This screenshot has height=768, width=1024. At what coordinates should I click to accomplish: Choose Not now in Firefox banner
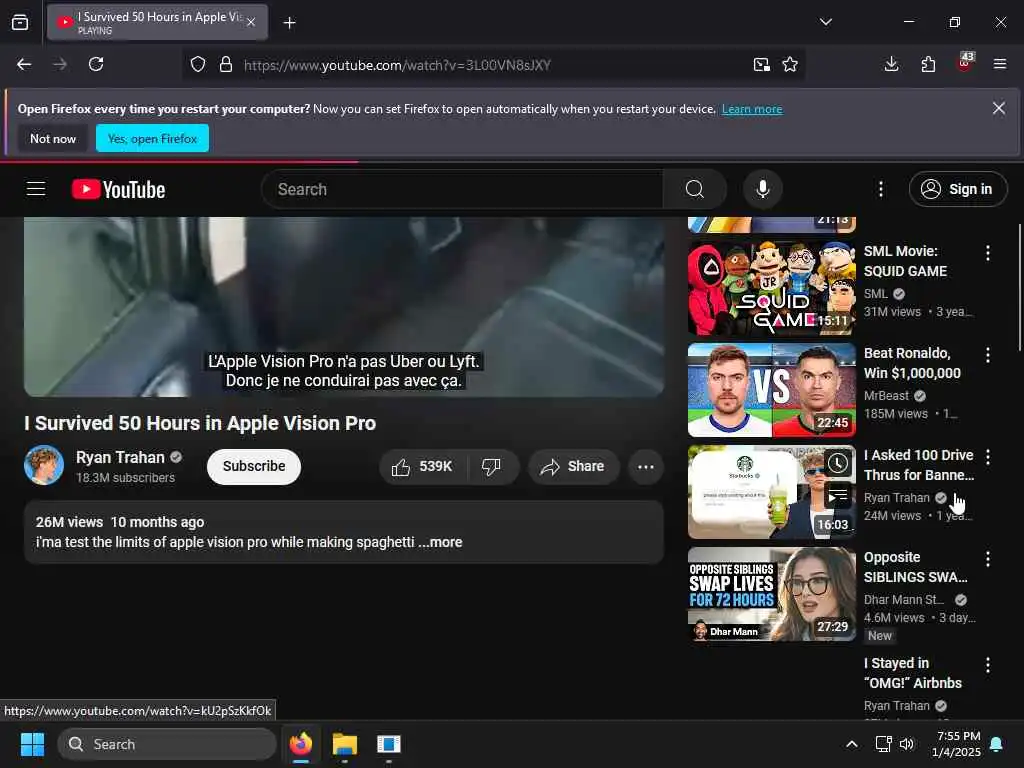pyautogui.click(x=53, y=138)
